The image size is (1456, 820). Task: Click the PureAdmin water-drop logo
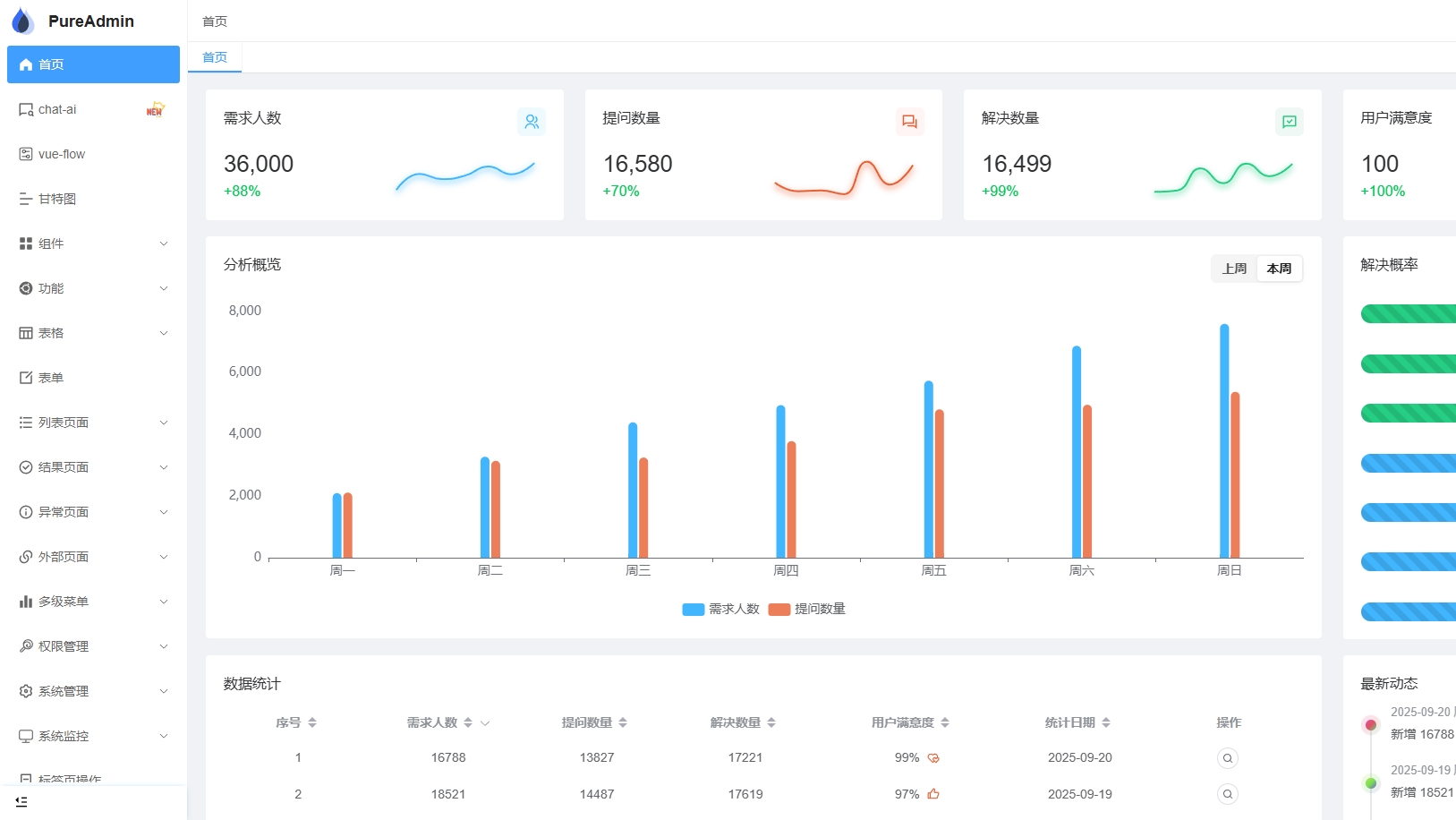(x=23, y=21)
